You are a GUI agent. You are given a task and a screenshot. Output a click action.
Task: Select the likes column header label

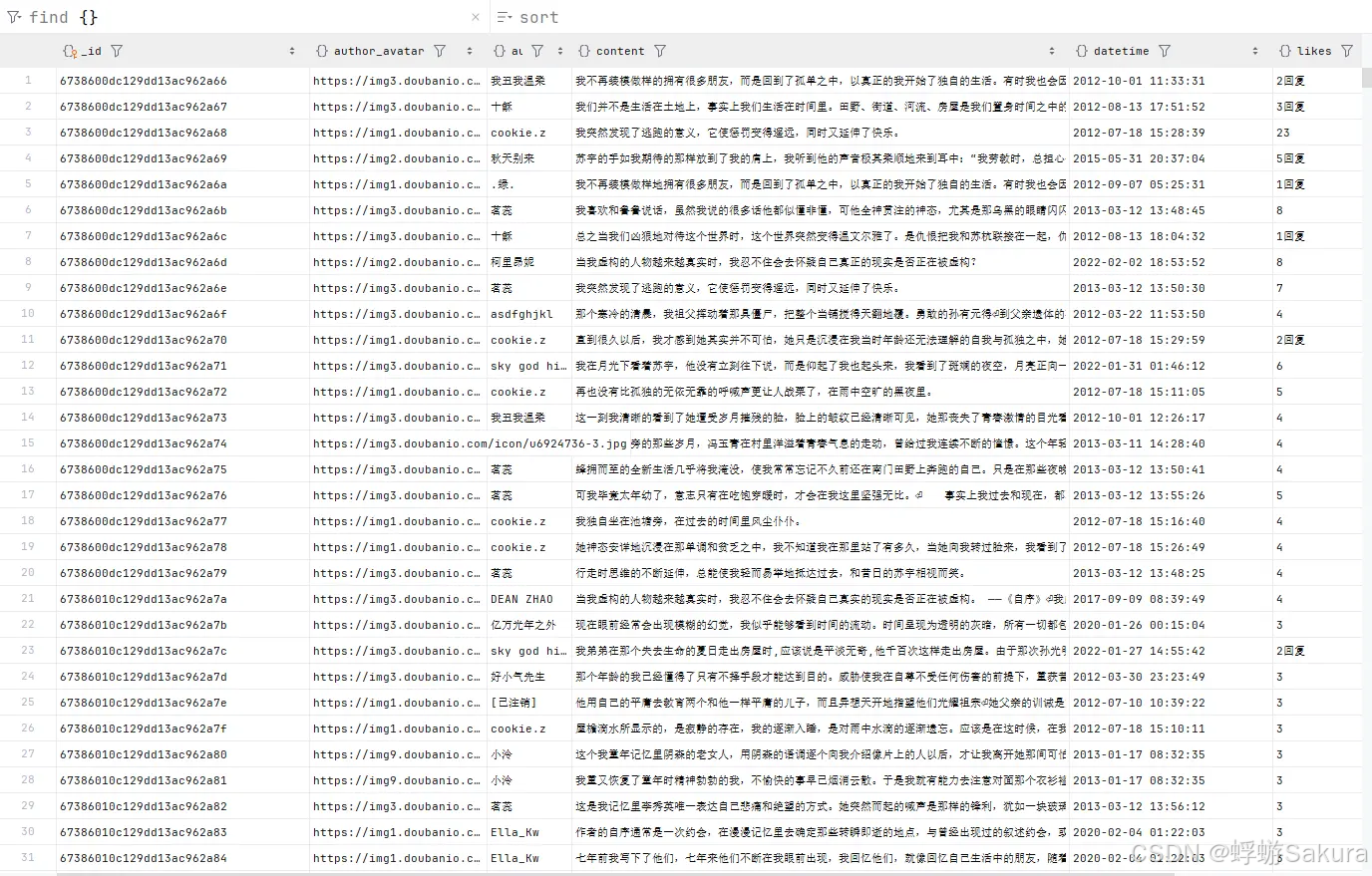click(1314, 51)
